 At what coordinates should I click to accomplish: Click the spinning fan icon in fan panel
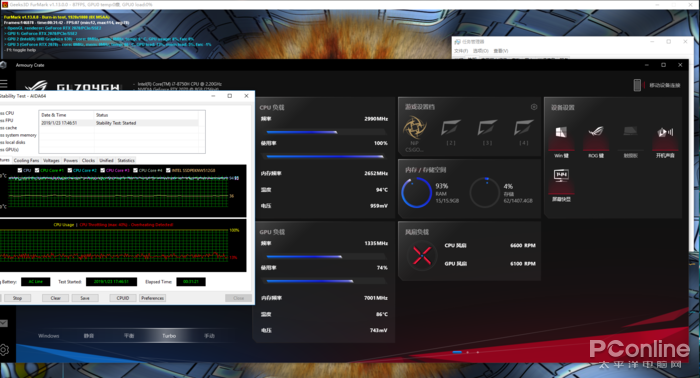tap(422, 255)
